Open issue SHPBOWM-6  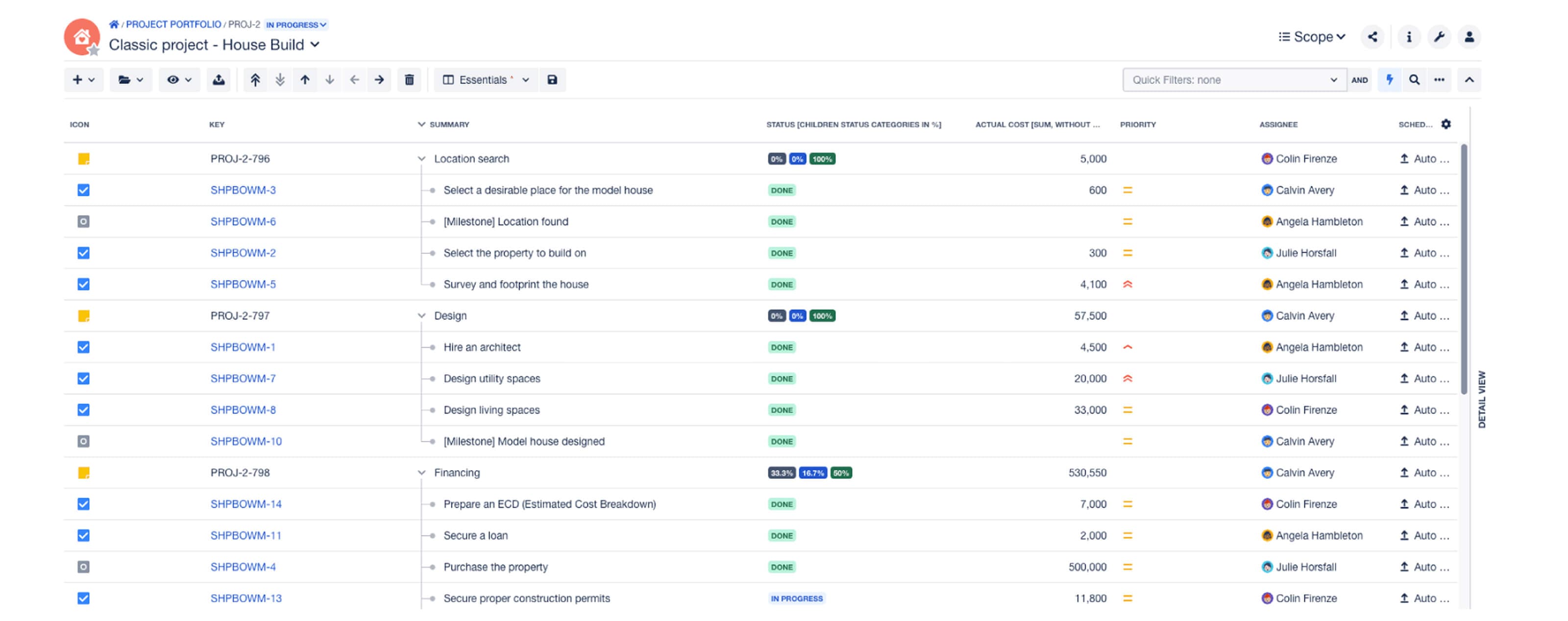coord(243,222)
